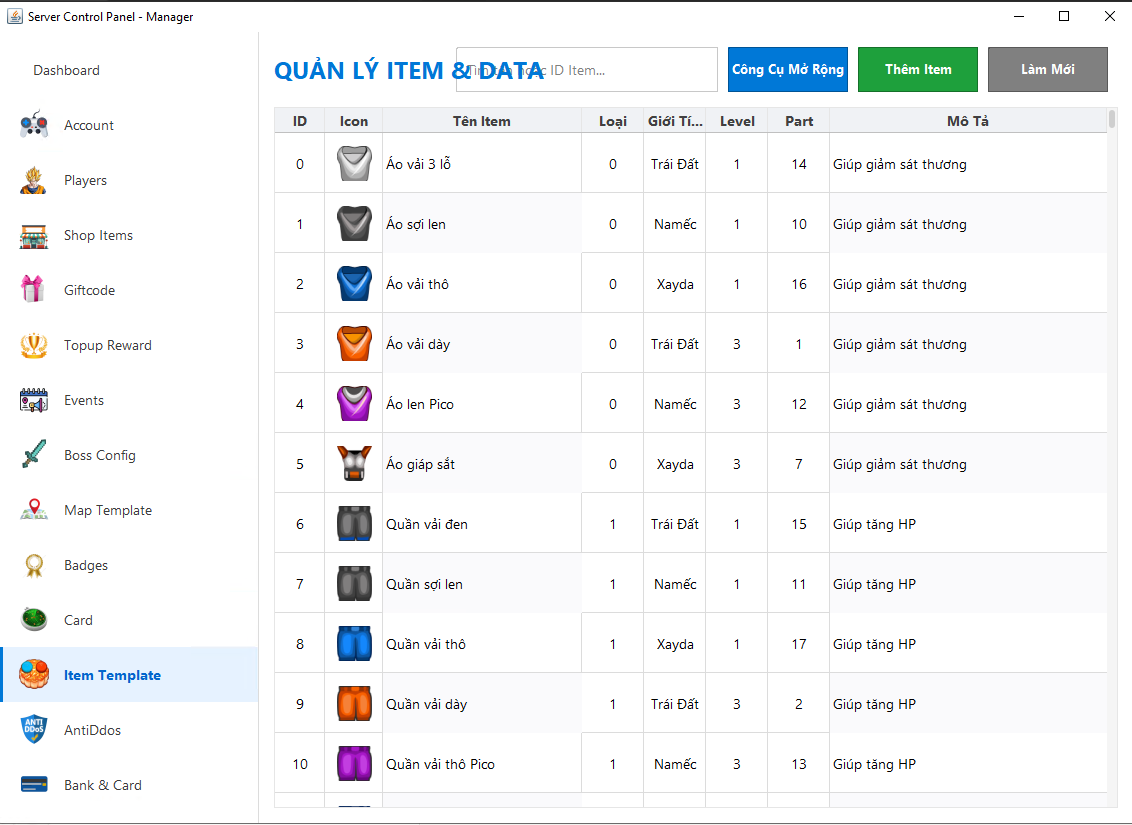This screenshot has width=1132, height=825.
Task: Click the Boss Config sword icon
Action: (34, 455)
